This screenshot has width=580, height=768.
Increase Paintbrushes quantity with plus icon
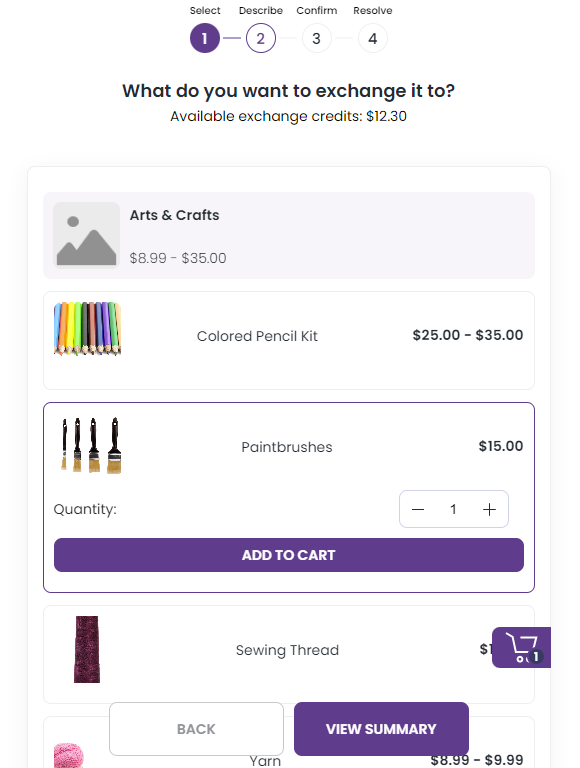(x=489, y=509)
